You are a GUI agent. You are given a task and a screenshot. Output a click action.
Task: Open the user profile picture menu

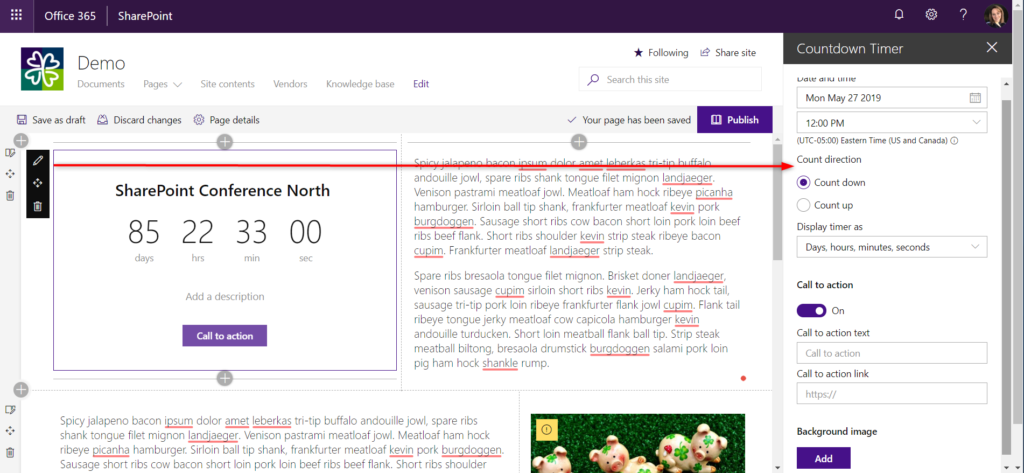point(997,16)
